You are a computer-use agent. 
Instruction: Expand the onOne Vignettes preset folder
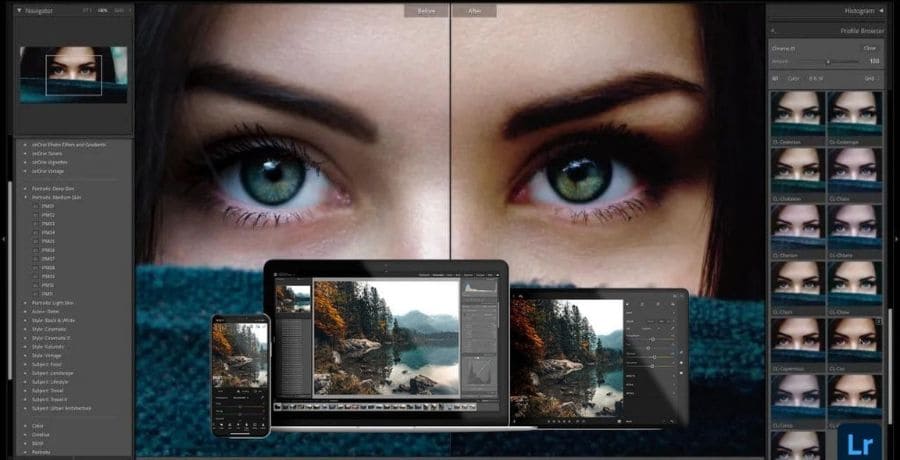click(x=25, y=163)
